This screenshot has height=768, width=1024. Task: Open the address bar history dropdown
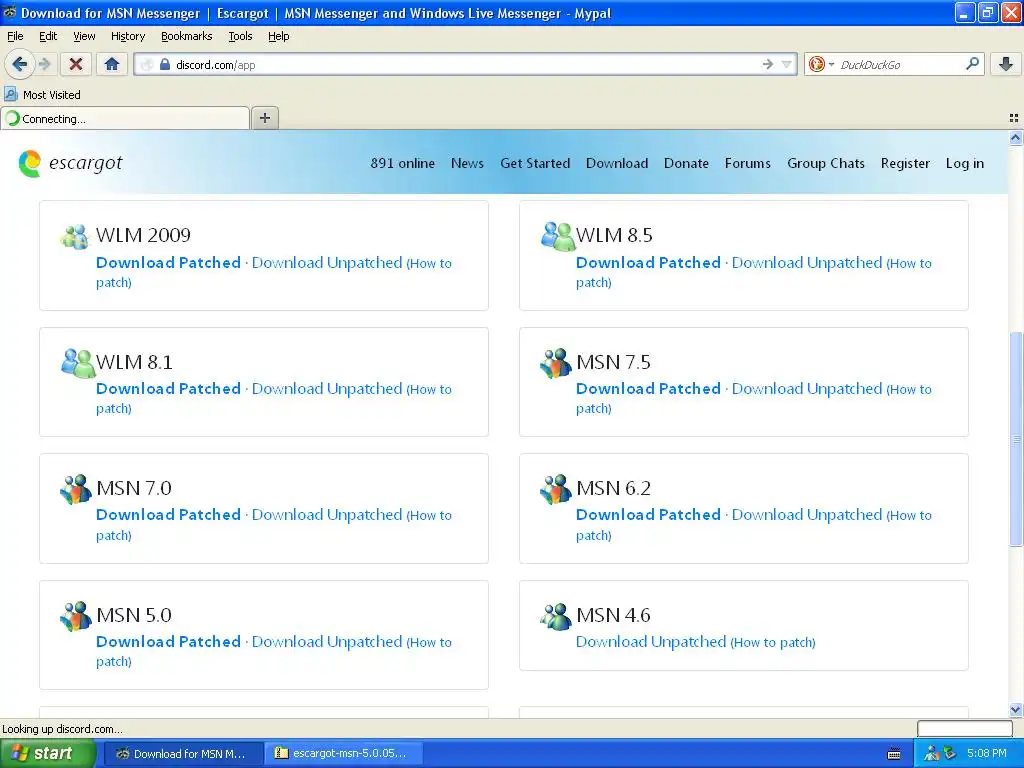[x=786, y=64]
